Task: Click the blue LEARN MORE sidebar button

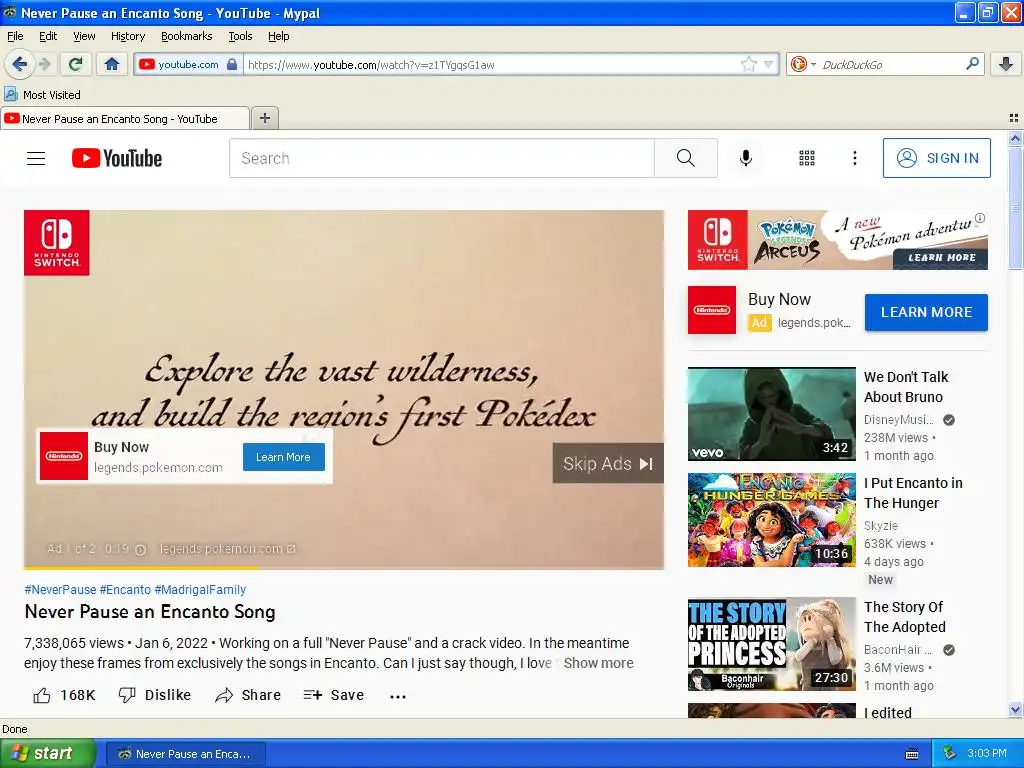Action: (x=926, y=312)
